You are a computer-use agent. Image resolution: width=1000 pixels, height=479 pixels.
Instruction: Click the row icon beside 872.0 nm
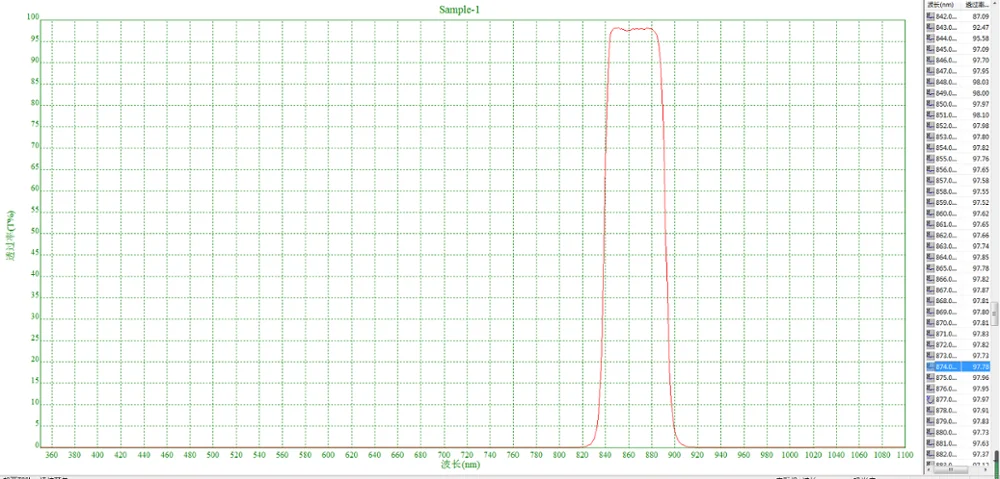click(x=930, y=344)
